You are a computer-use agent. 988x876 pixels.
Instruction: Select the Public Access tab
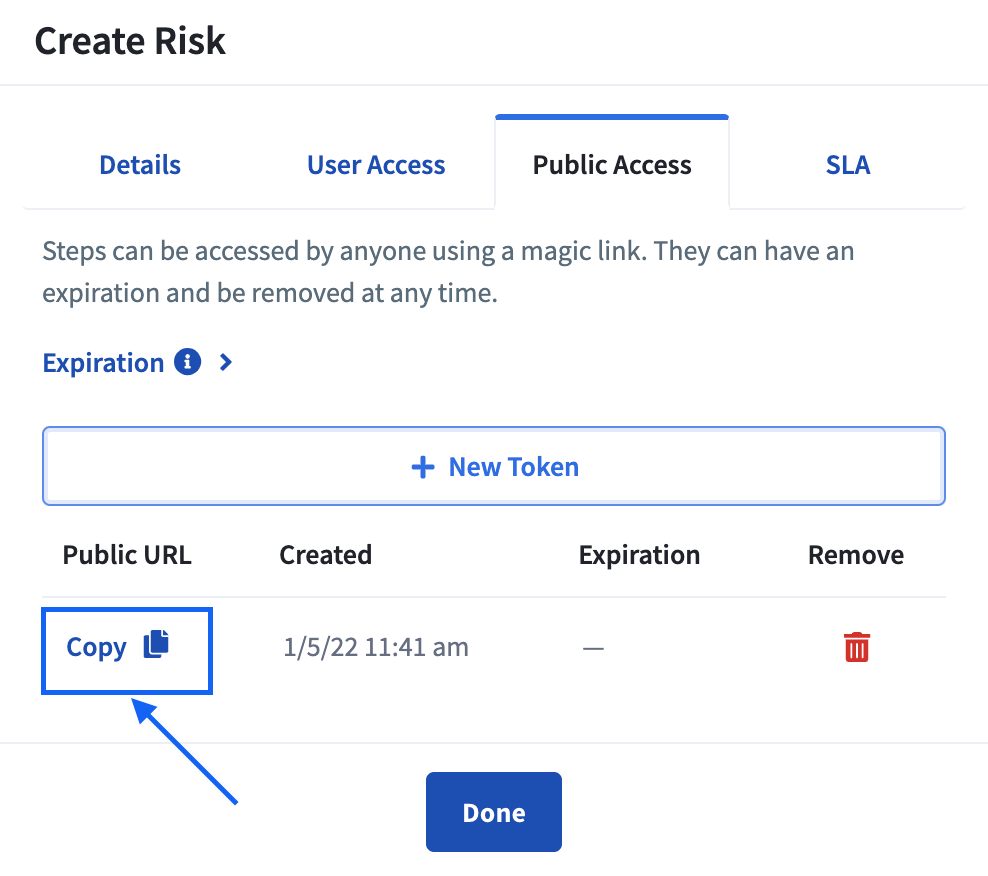pos(612,164)
